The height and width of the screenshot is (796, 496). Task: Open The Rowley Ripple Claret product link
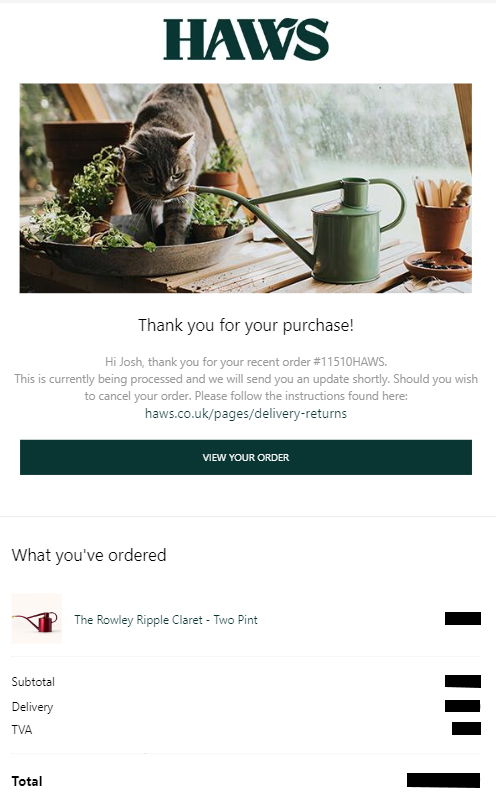point(166,620)
